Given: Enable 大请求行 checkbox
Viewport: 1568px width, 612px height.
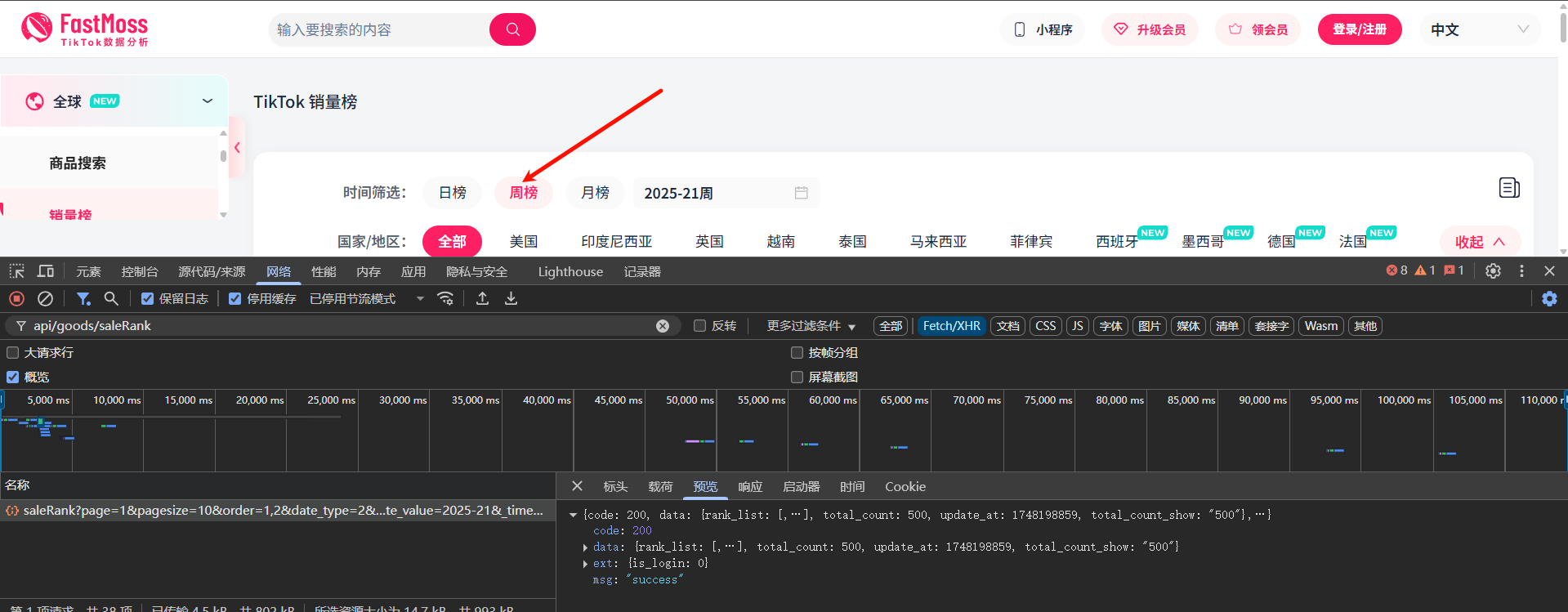Looking at the screenshot, I should click(x=12, y=353).
